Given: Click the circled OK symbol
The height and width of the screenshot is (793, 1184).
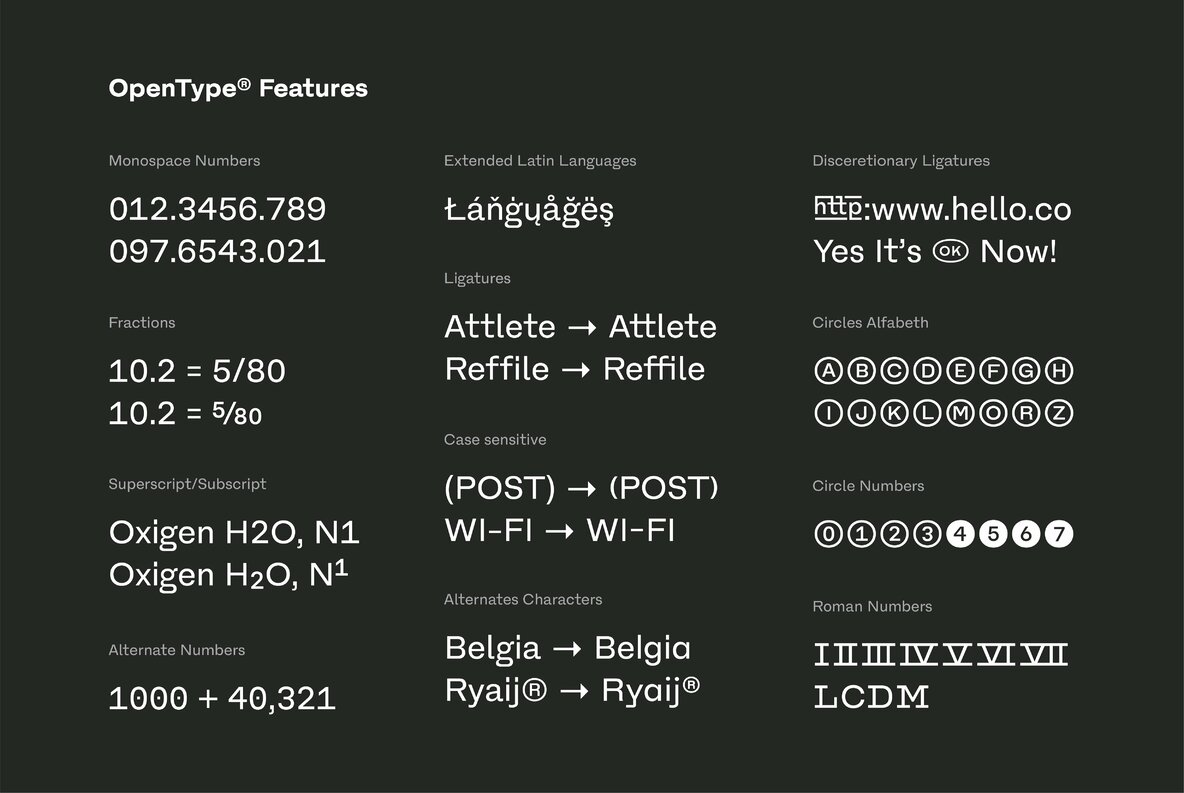Looking at the screenshot, I should pos(950,251).
